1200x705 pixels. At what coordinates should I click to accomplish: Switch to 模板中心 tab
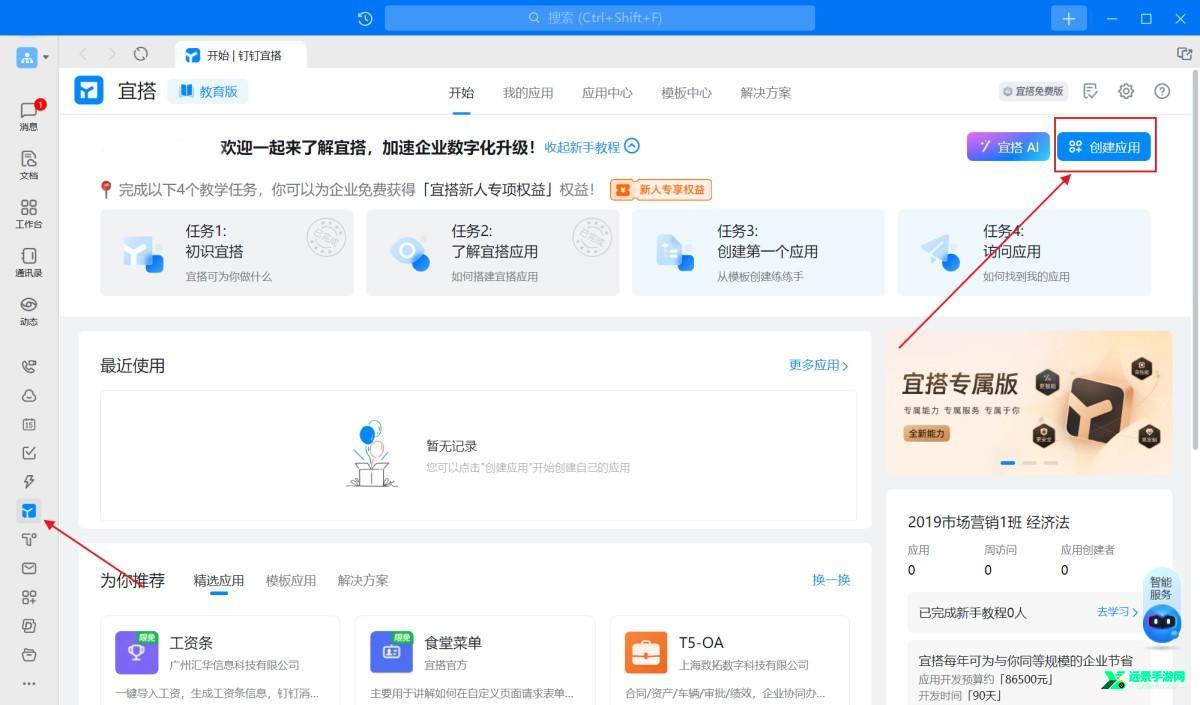(x=686, y=93)
